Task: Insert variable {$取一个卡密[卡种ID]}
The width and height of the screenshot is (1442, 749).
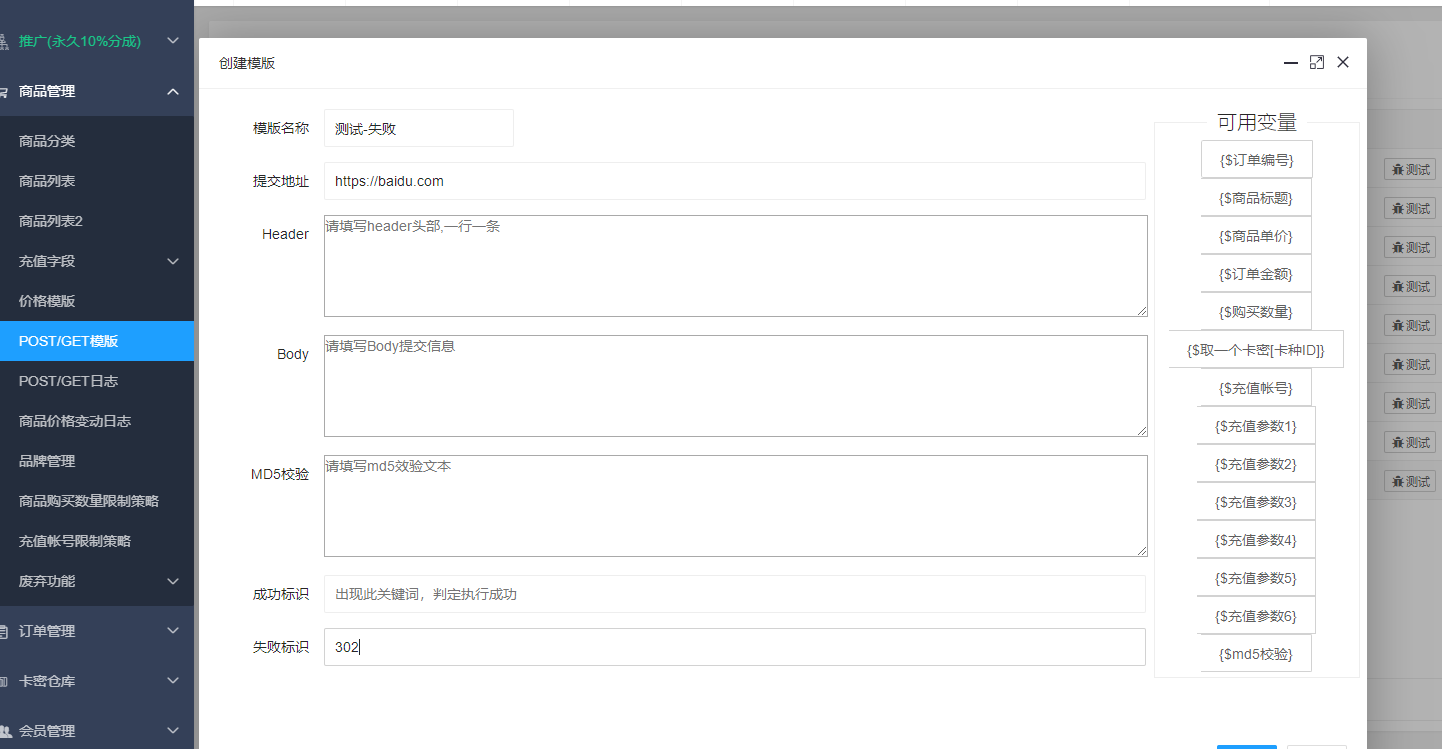Action: (x=1256, y=350)
